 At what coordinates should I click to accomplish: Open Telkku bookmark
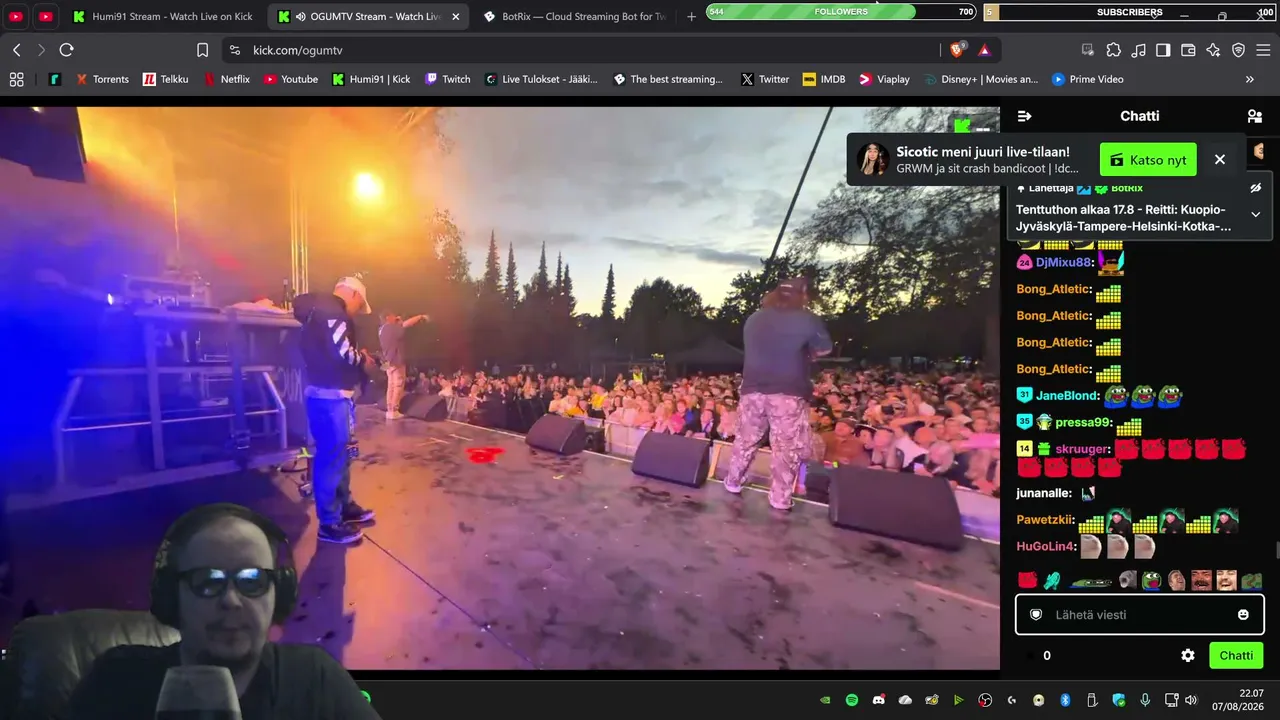(165, 79)
